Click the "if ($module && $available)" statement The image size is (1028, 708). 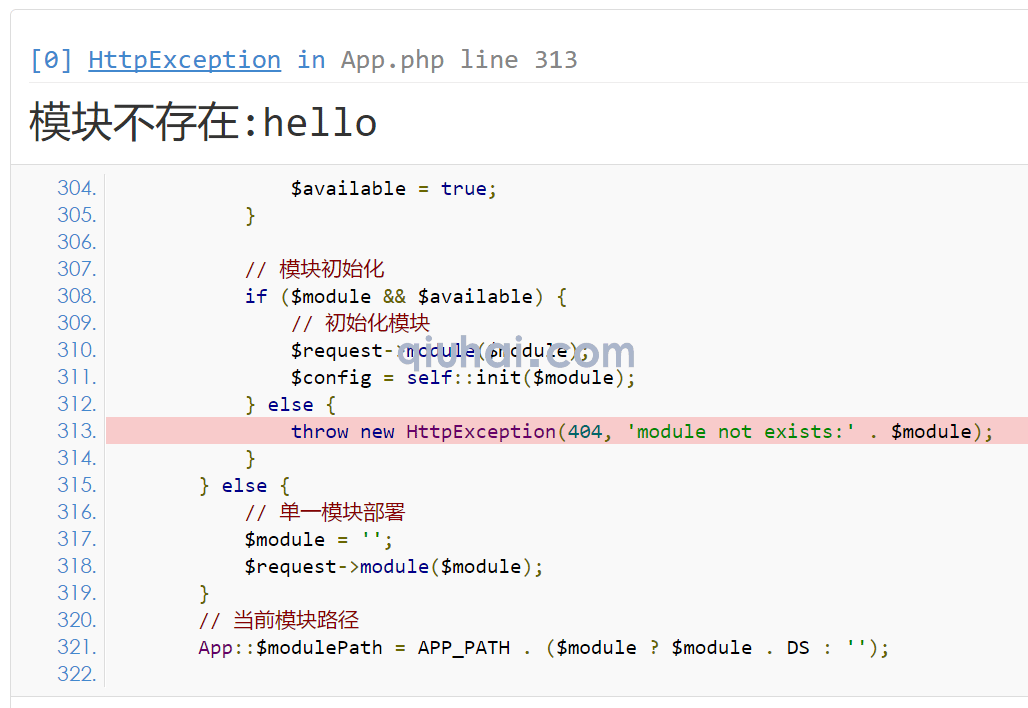tap(406, 297)
